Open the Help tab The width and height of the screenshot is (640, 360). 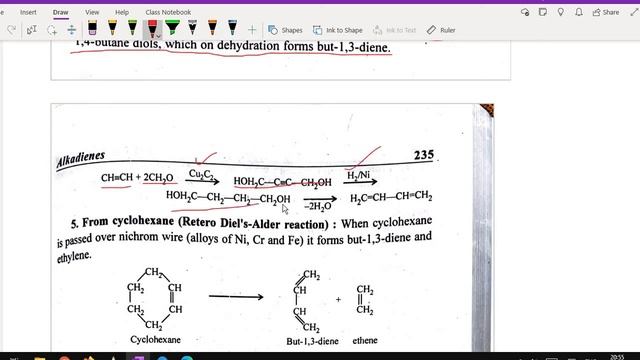click(122, 12)
